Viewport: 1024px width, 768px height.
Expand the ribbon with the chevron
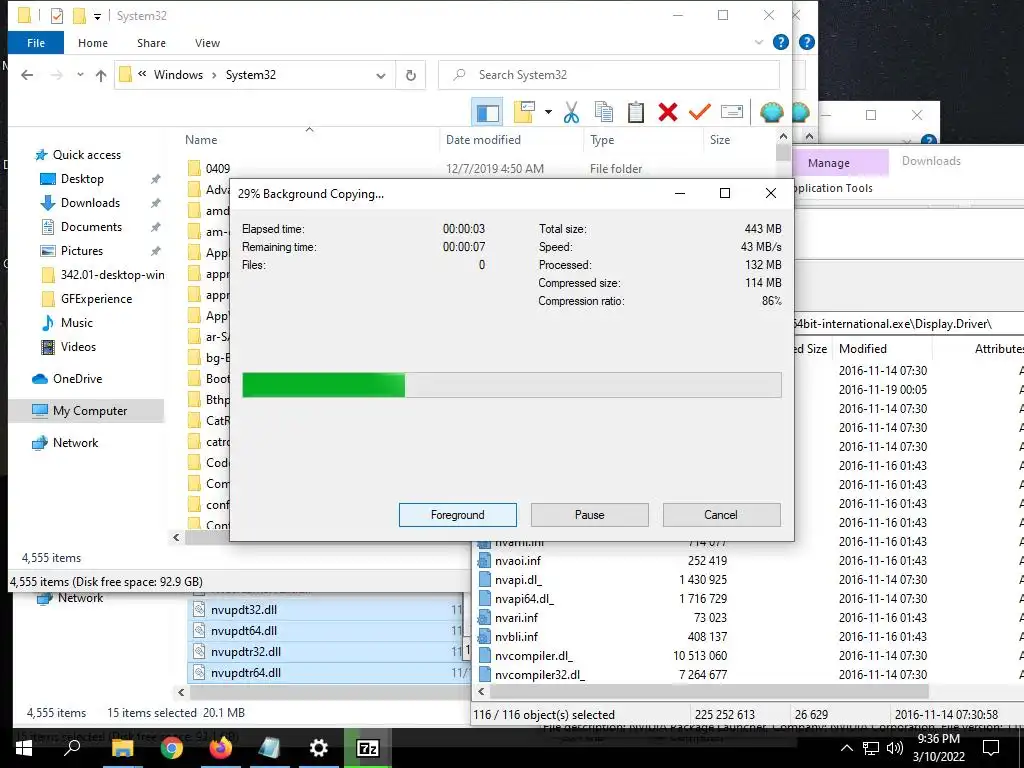[x=758, y=42]
